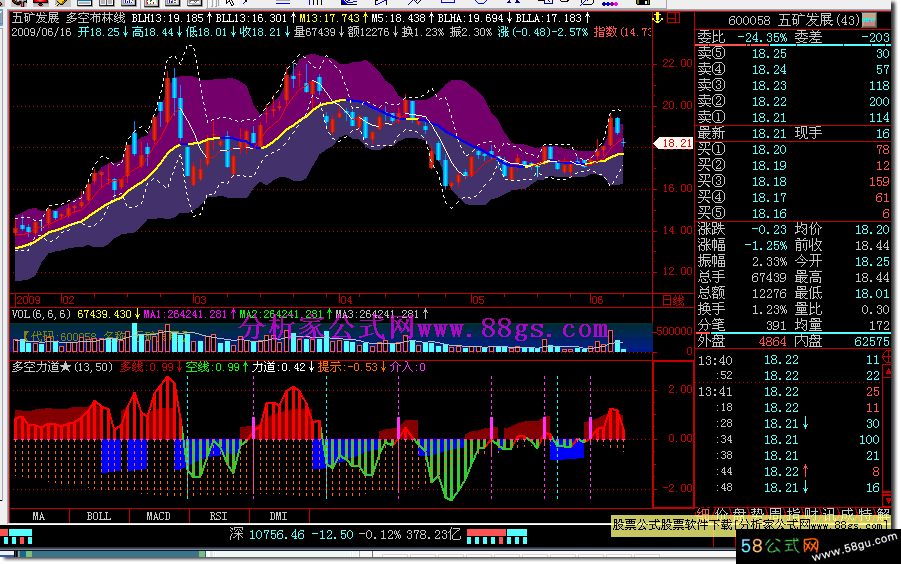
Task: Click the 内盘 62575 value
Action: 872,341
